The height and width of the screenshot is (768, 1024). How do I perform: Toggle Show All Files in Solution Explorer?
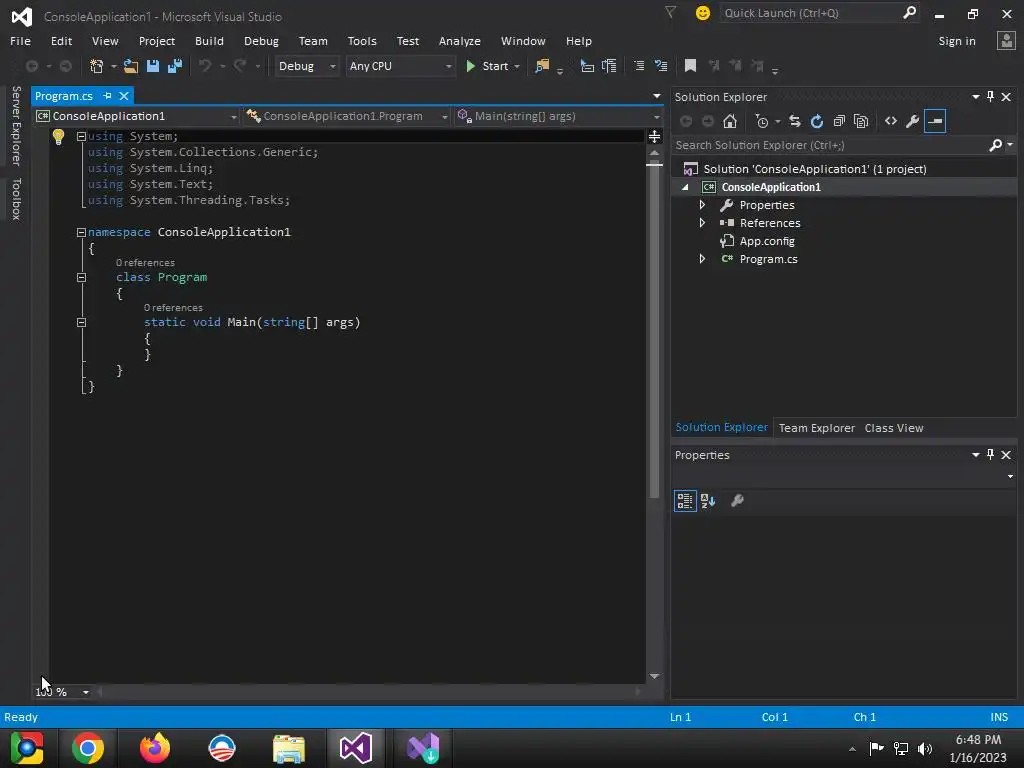861,121
